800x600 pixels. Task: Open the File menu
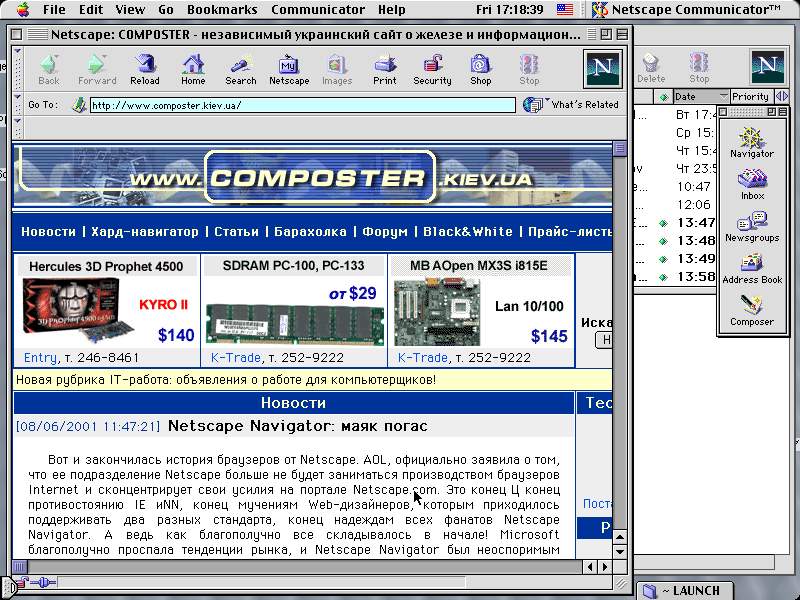pyautogui.click(x=54, y=9)
